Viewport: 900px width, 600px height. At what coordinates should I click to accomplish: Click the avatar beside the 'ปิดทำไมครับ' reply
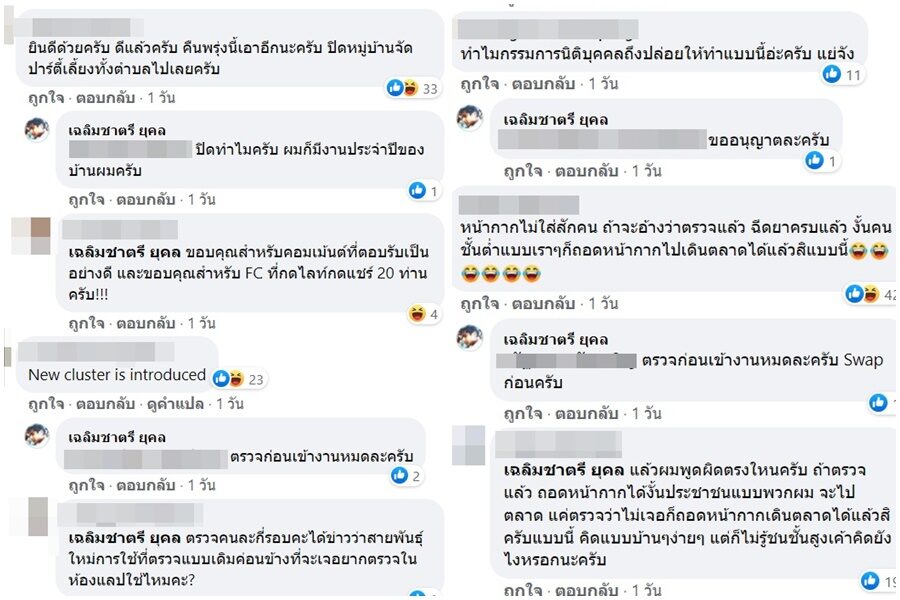(x=36, y=129)
